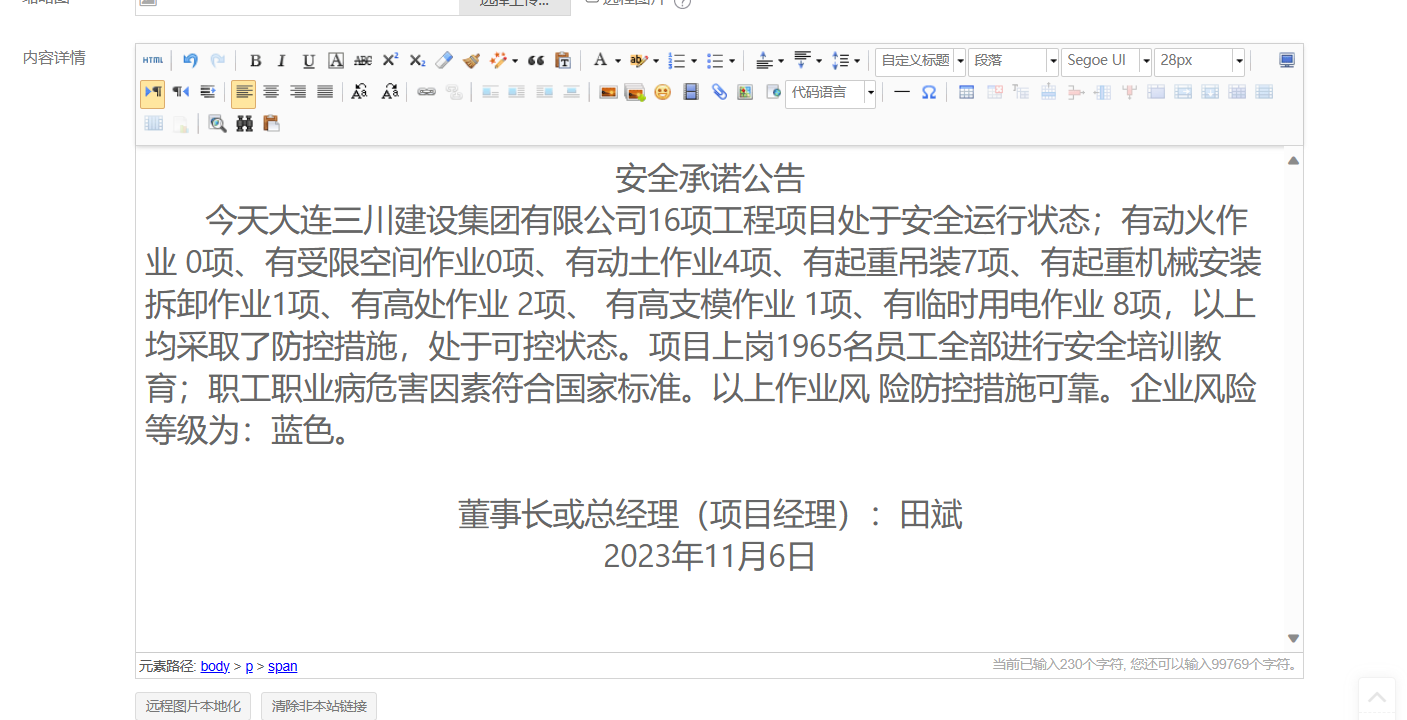Preview the content with magnifier icon
The image size is (1407, 720).
[217, 124]
